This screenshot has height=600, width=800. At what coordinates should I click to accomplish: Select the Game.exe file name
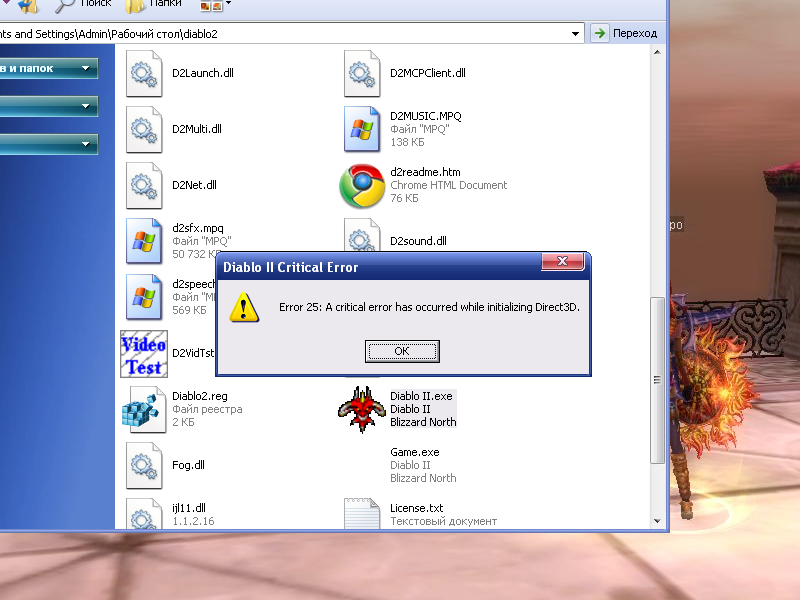pos(414,453)
